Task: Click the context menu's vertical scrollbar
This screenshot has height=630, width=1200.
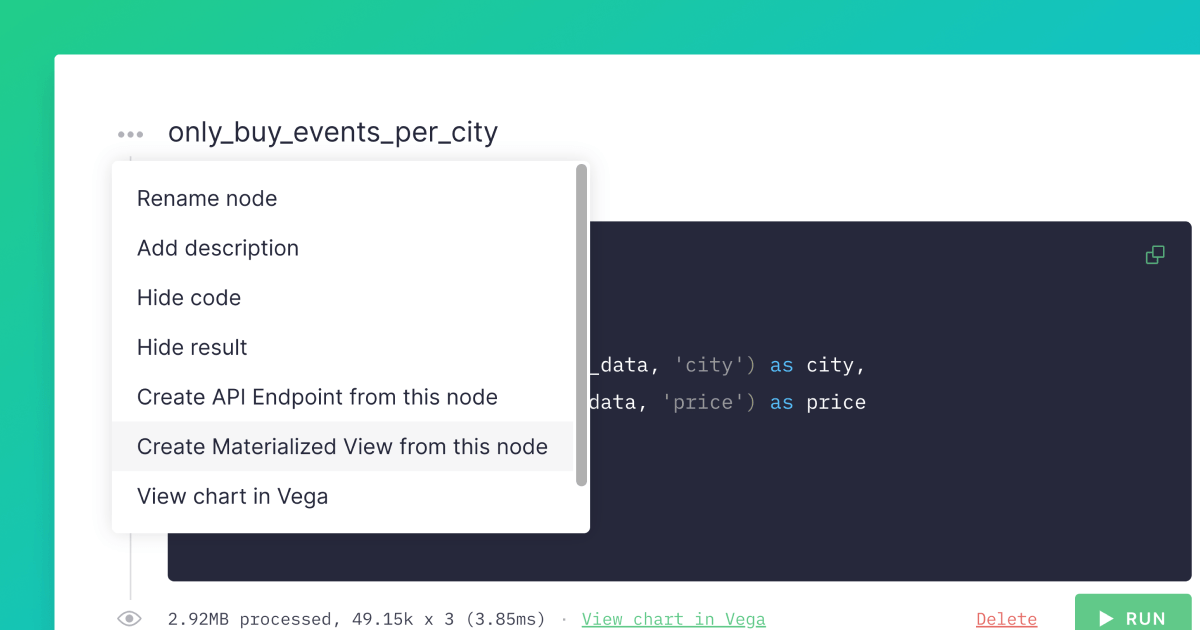Action: click(582, 326)
